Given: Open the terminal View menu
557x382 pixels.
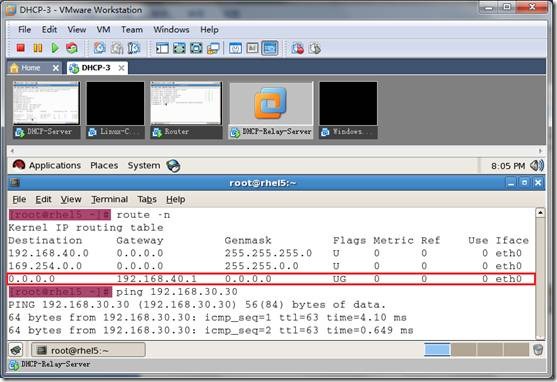Looking at the screenshot, I should click(x=71, y=199).
